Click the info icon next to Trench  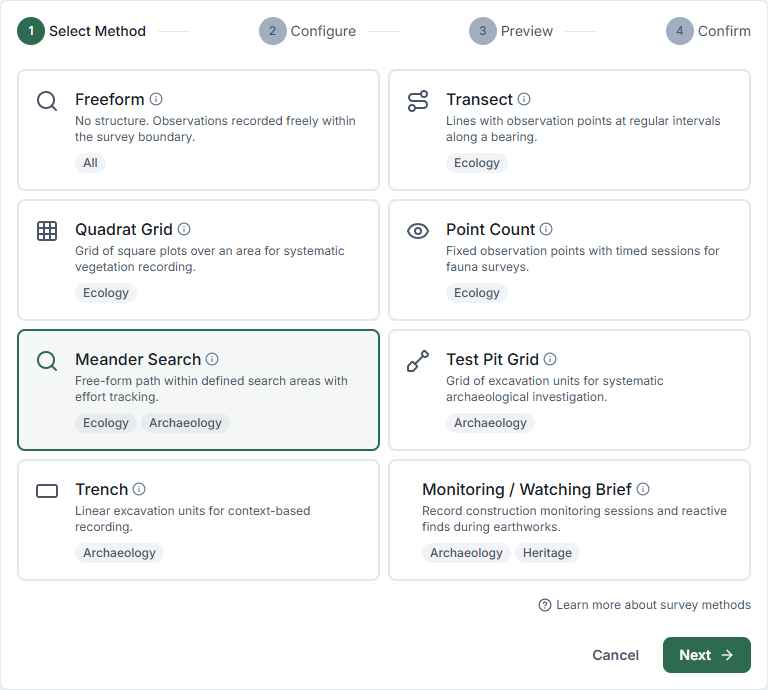(x=139, y=489)
